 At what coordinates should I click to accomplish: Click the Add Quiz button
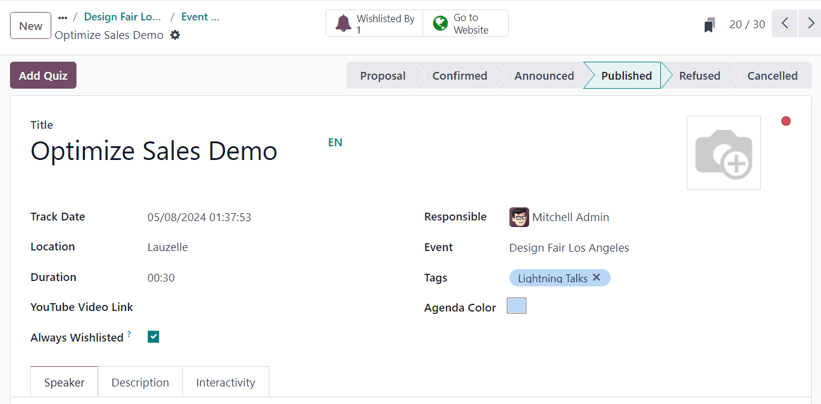[x=43, y=76]
